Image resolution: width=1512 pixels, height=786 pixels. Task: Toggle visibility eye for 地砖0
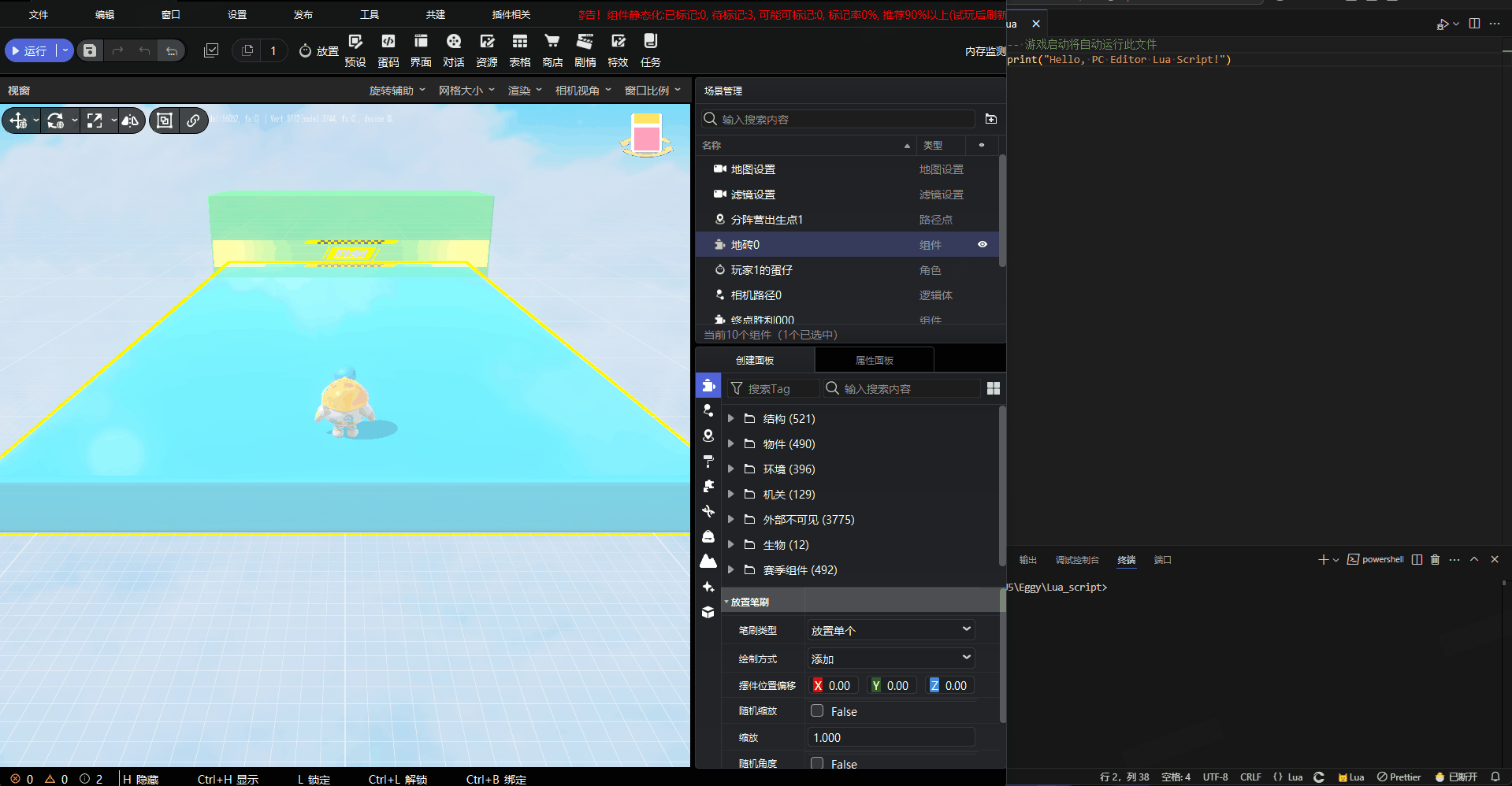pyautogui.click(x=982, y=244)
